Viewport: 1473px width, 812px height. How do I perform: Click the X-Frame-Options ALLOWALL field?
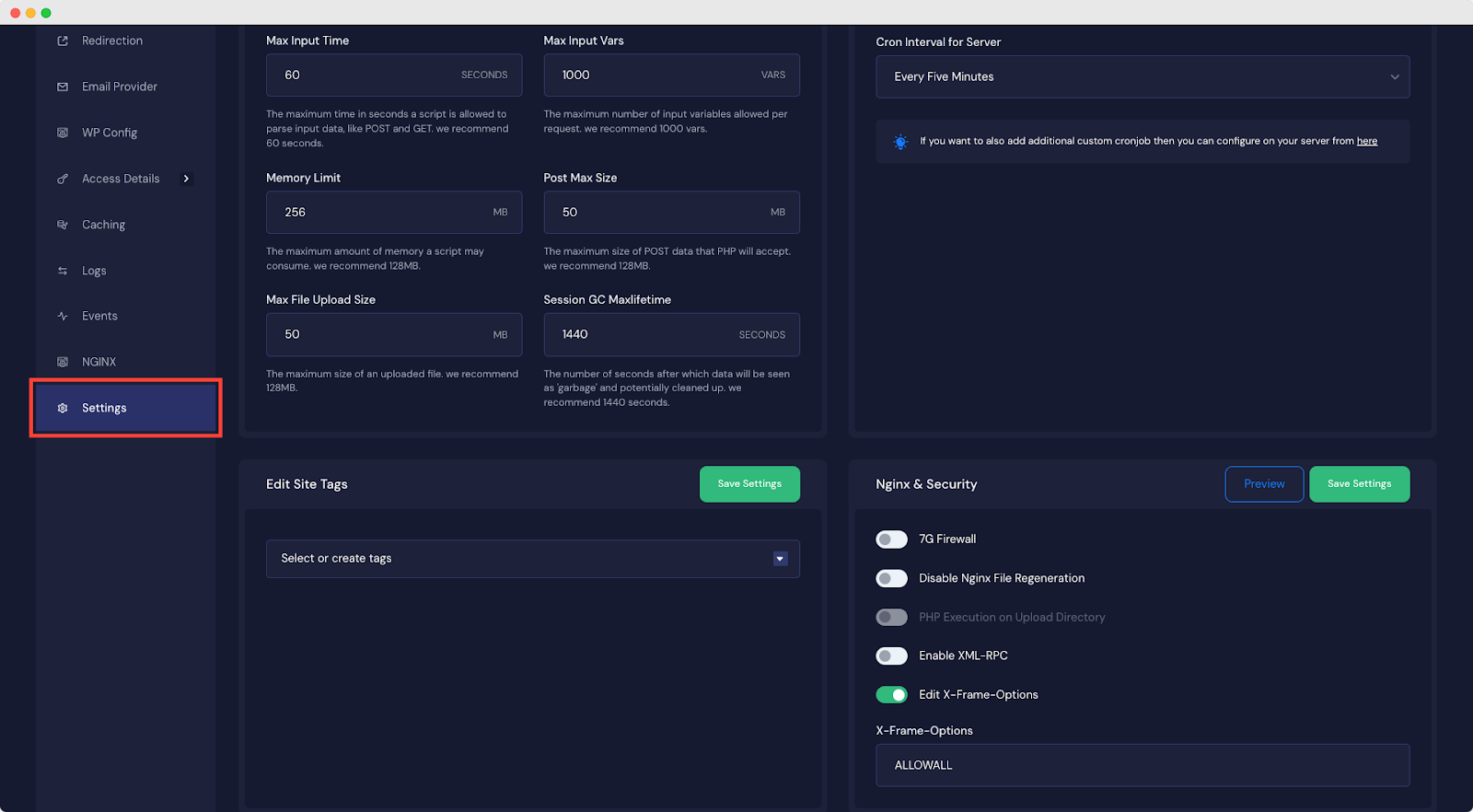(x=1142, y=765)
